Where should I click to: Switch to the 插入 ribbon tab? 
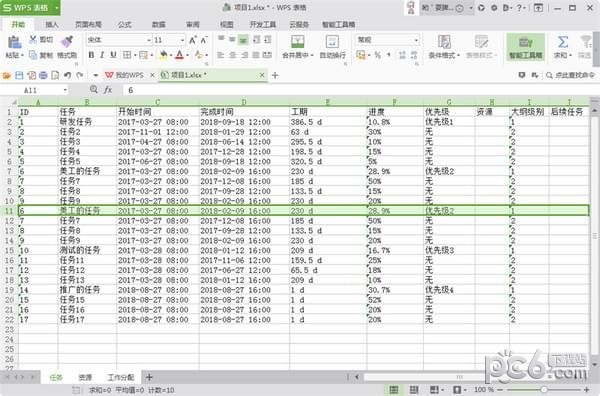click(52, 24)
